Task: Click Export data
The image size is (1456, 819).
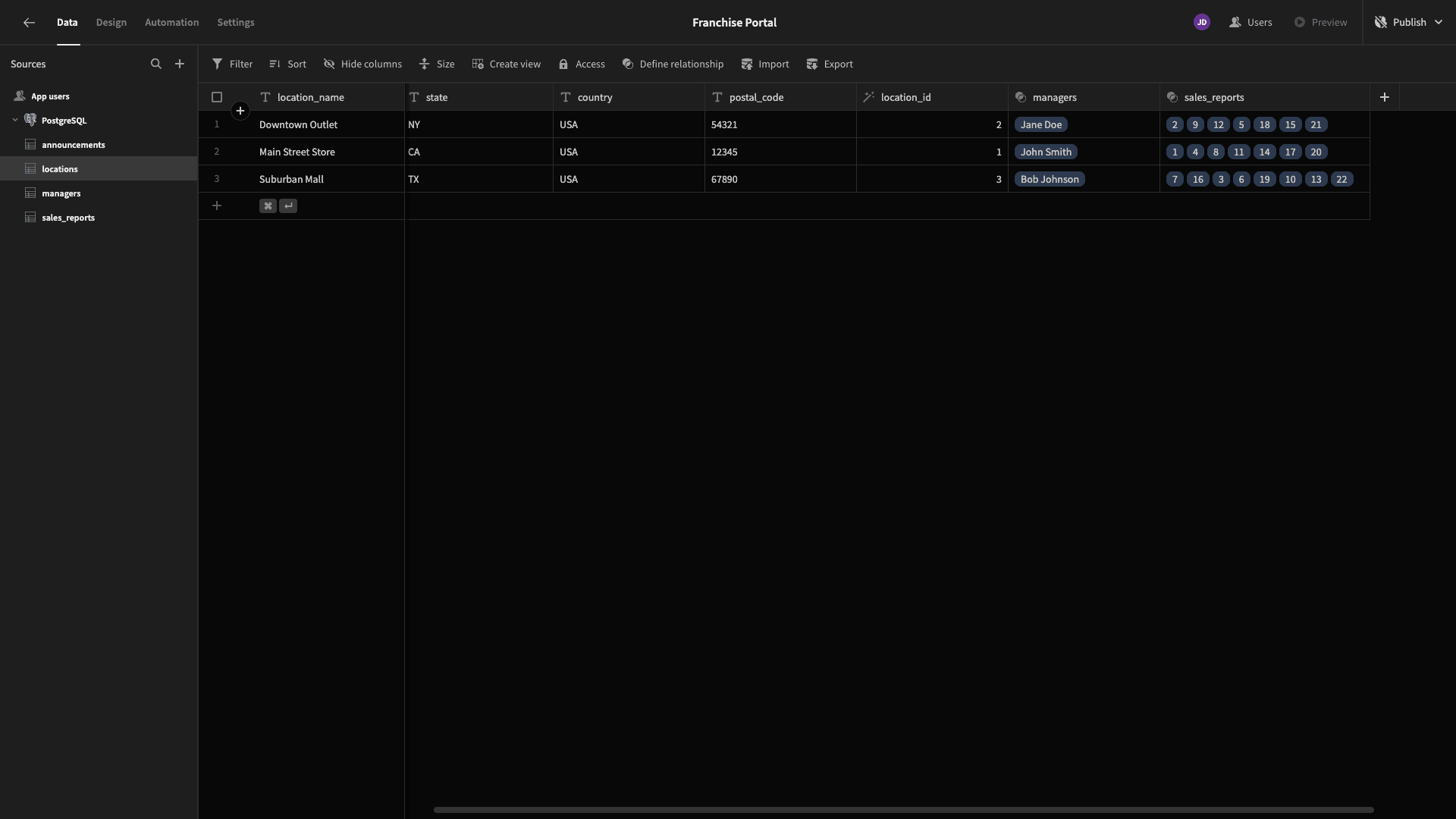Action: pyautogui.click(x=830, y=64)
